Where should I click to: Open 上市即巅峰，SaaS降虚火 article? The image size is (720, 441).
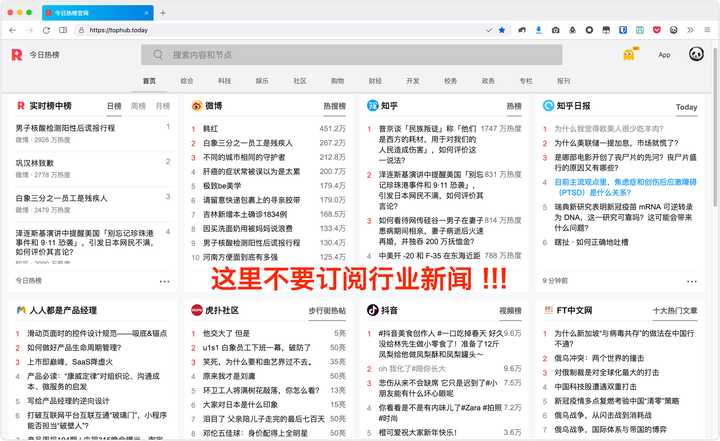tap(70, 362)
